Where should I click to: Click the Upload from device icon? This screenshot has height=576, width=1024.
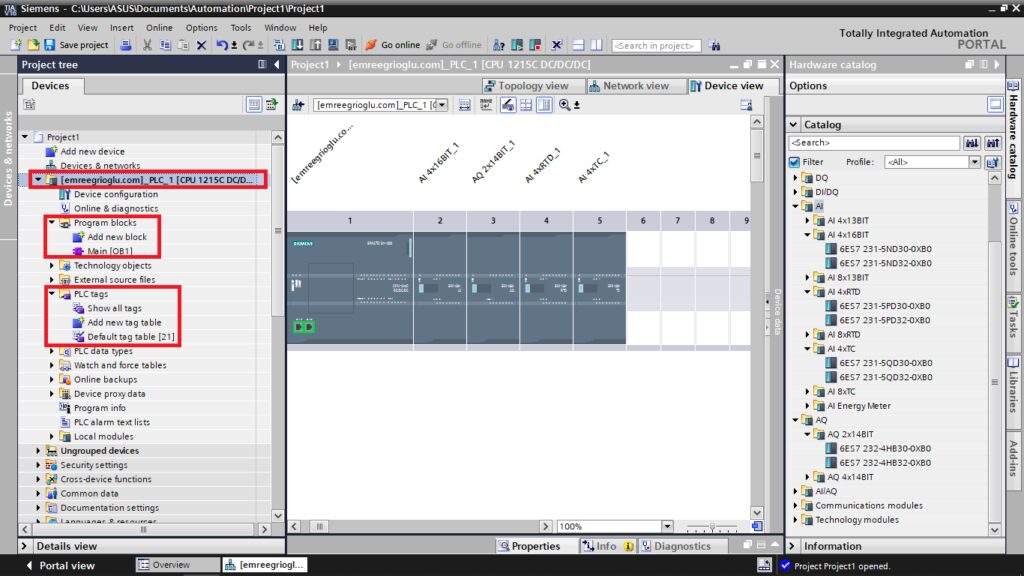(x=315, y=45)
